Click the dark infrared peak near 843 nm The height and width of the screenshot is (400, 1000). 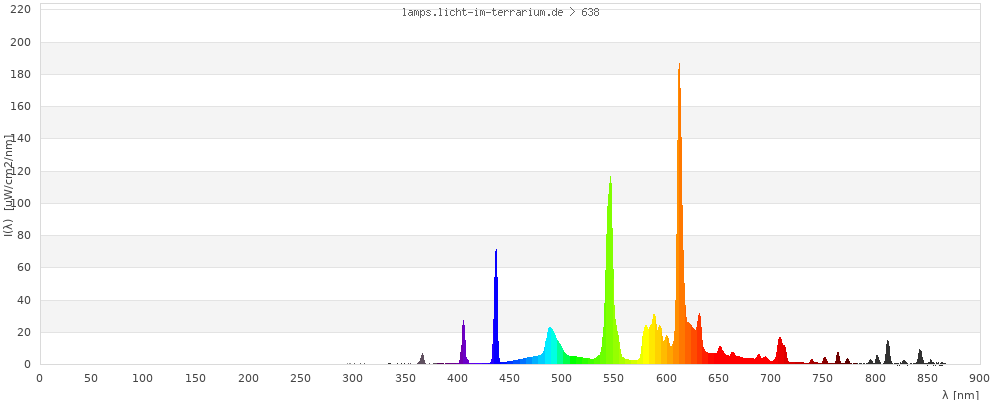[x=920, y=357]
